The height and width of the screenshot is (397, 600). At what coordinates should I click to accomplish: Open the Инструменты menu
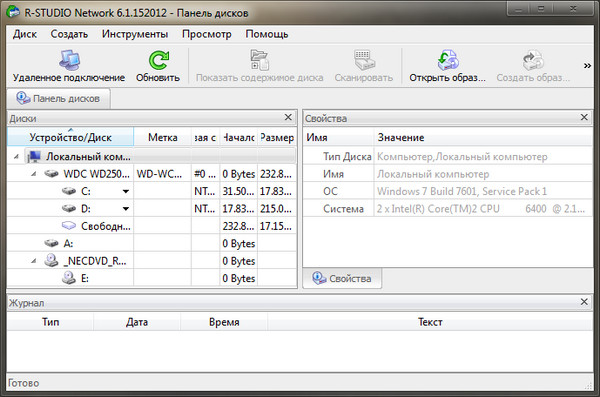[135, 34]
